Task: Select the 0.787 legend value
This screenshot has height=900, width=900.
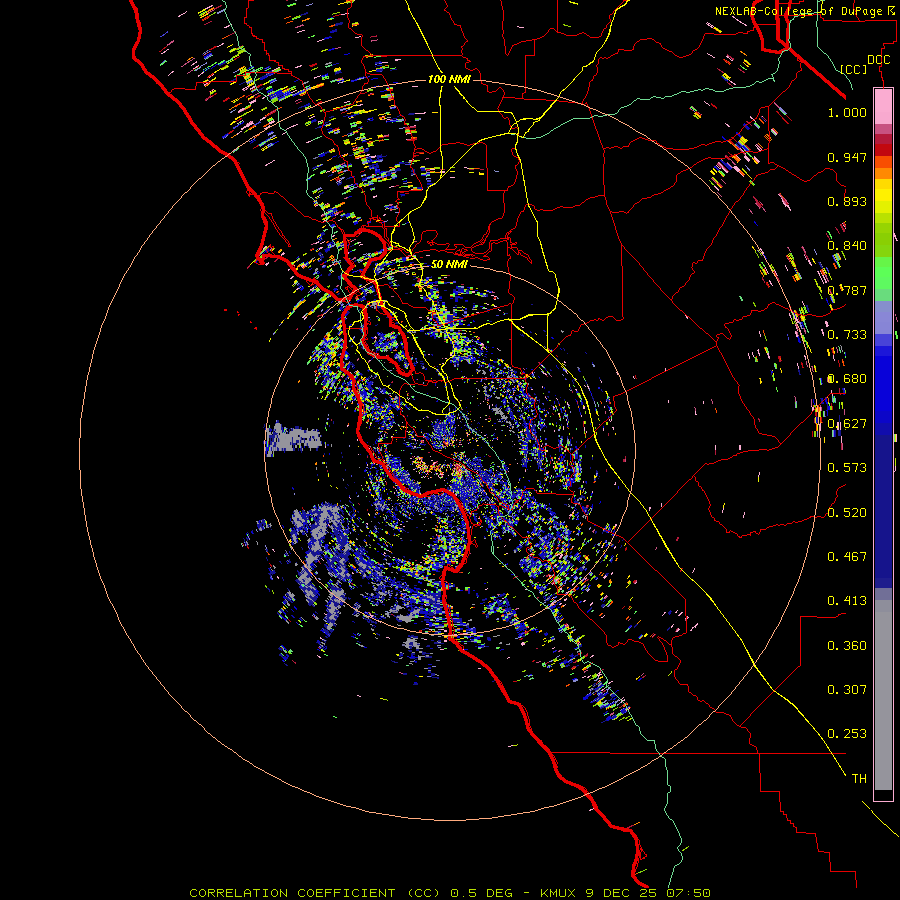Action: tap(847, 290)
